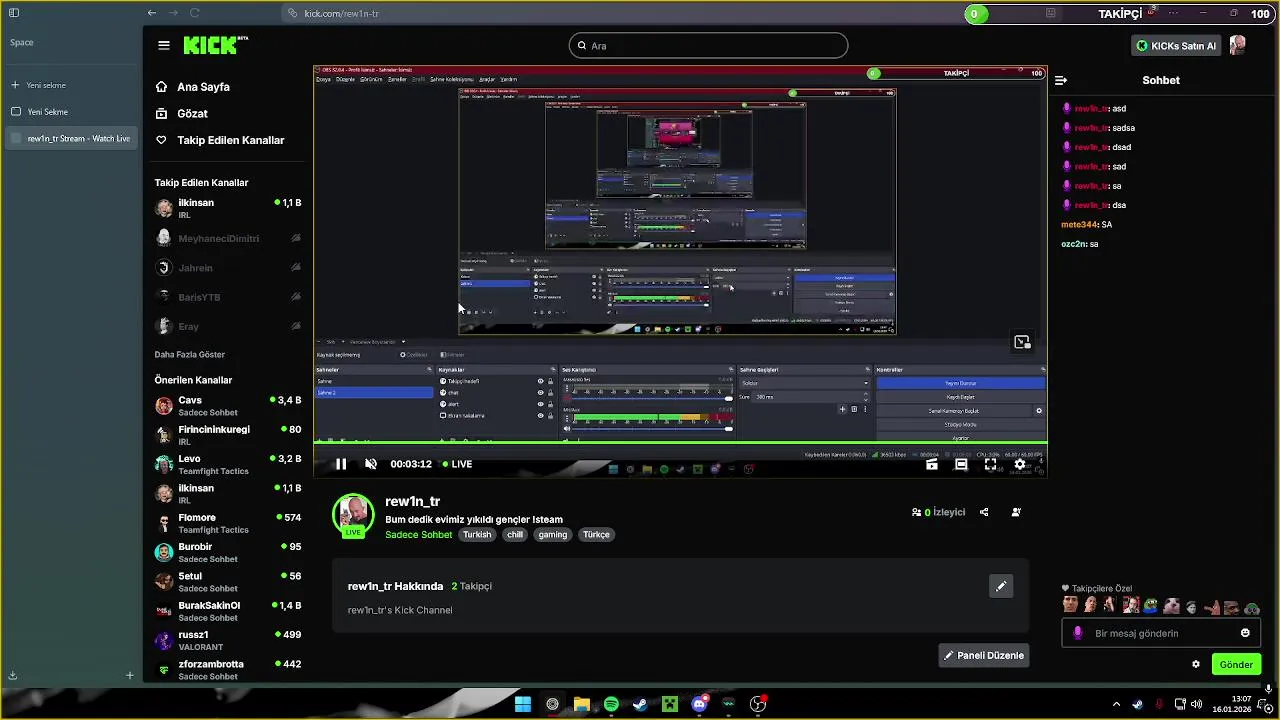This screenshot has width=1280, height=720.
Task: Open Spotify from the taskbar
Action: pyautogui.click(x=611, y=704)
